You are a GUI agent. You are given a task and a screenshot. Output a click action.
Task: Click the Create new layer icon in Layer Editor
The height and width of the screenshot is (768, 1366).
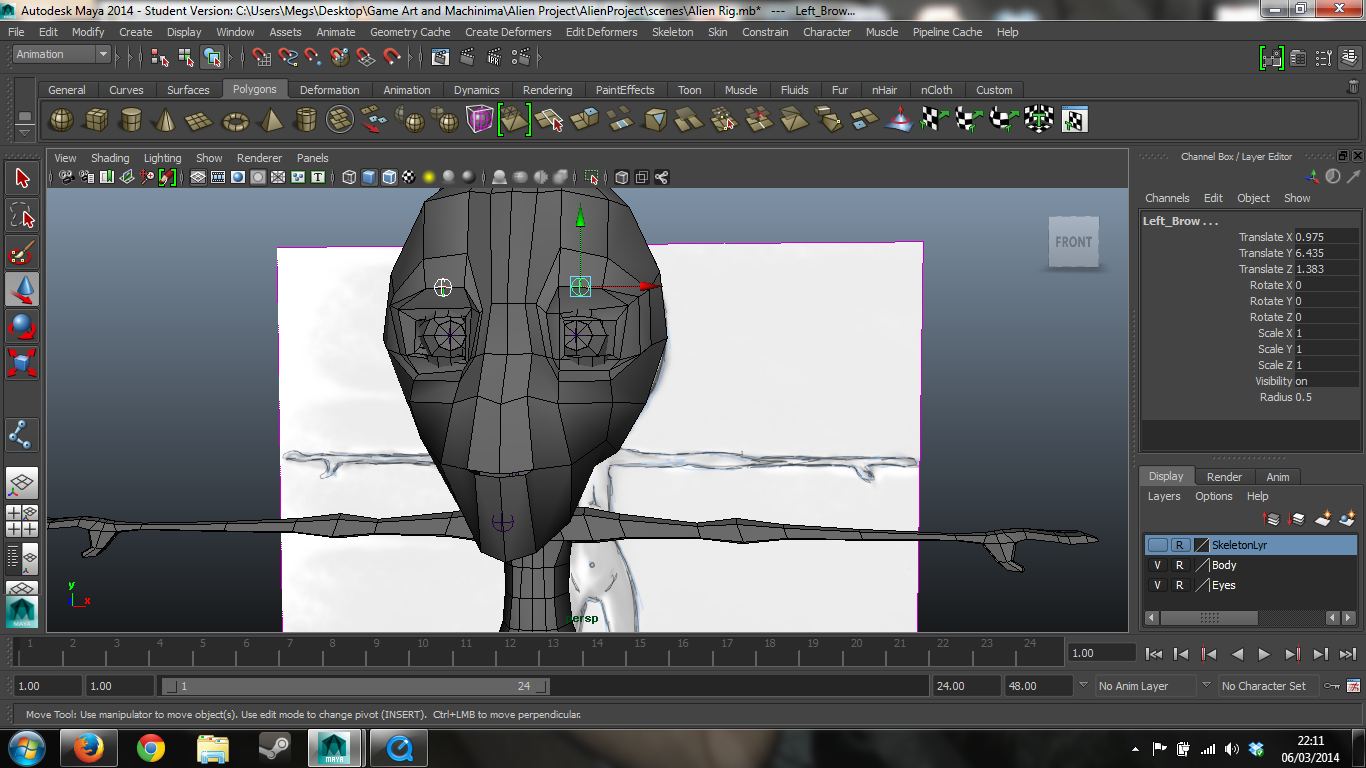(1322, 518)
